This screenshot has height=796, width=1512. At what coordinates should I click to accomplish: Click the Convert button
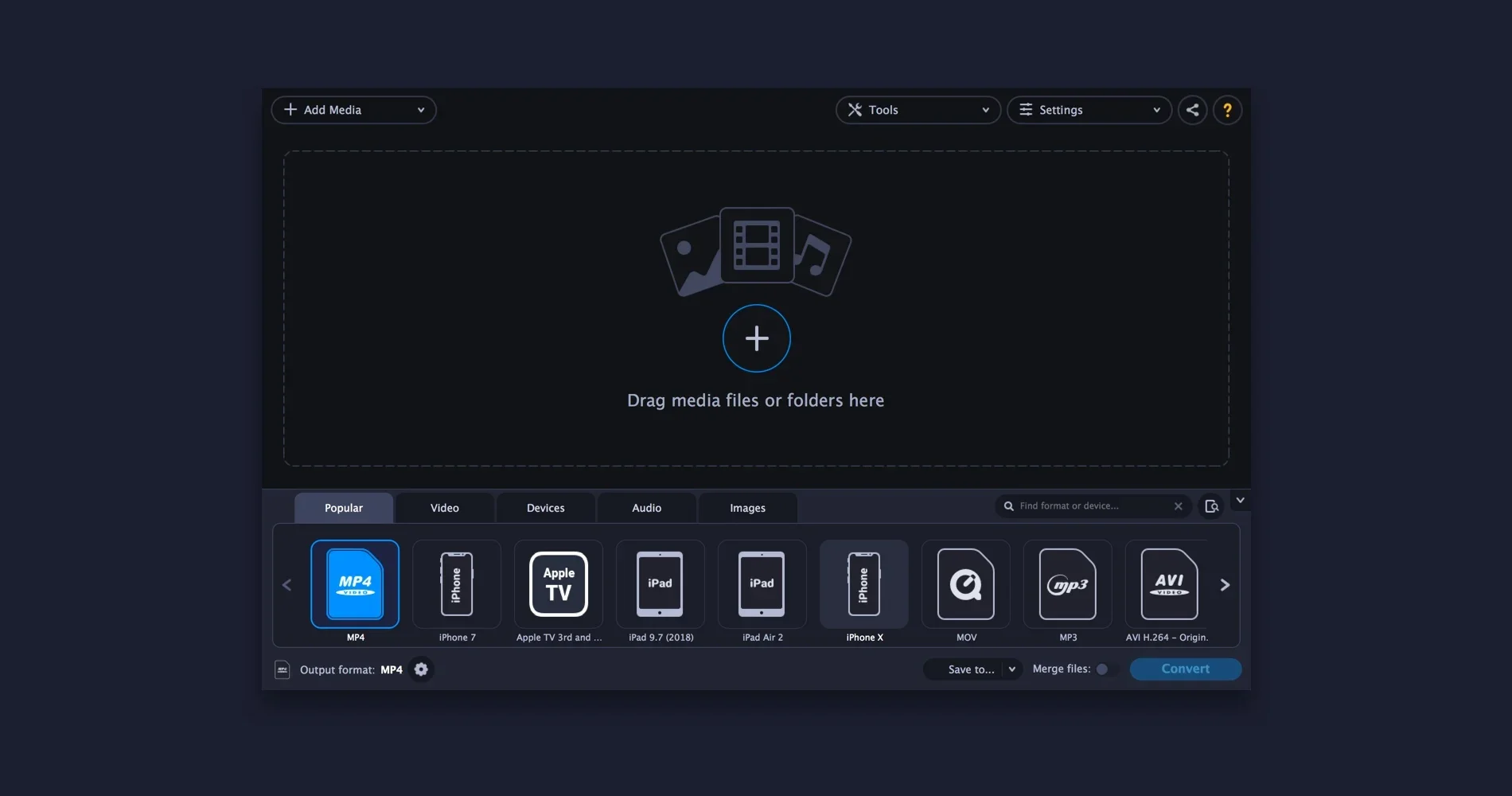coord(1185,669)
